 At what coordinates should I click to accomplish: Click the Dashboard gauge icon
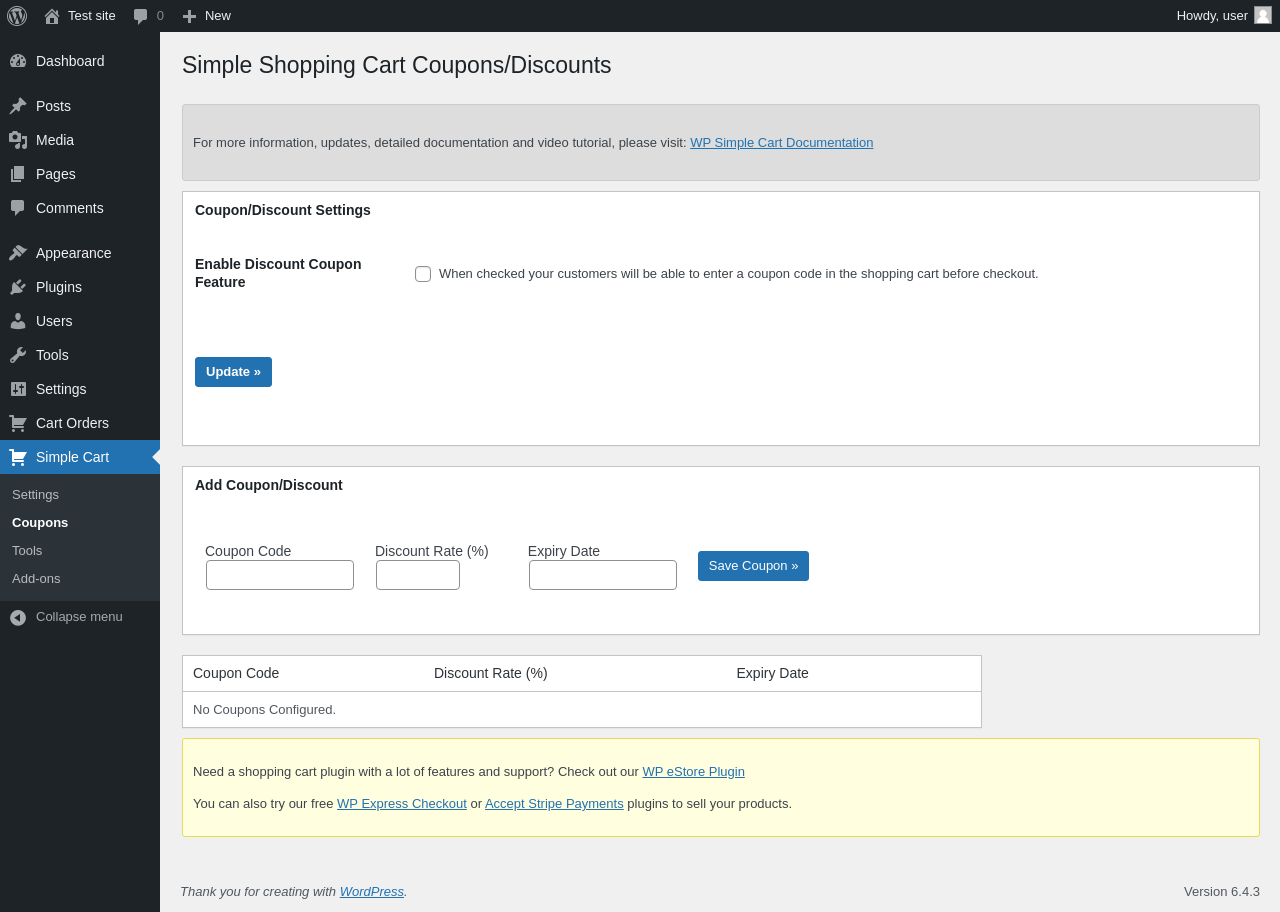click(18, 61)
